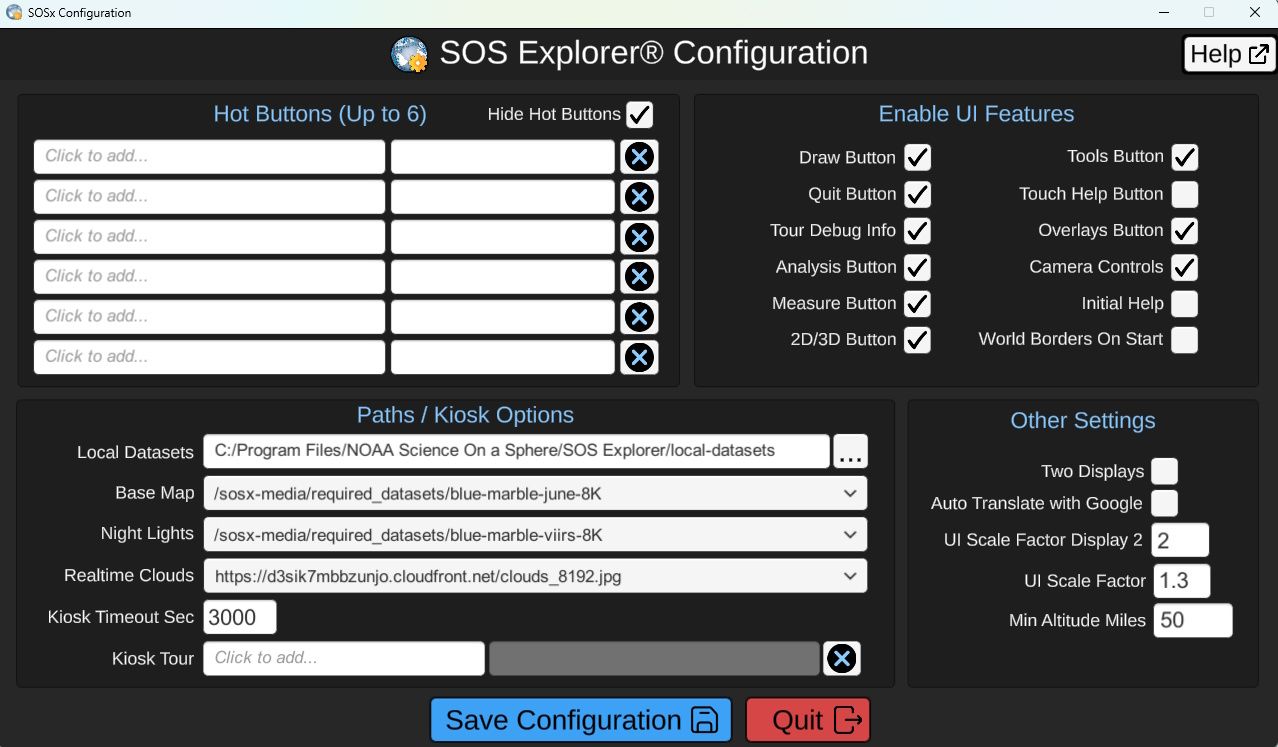Uncheck Quit Button checkbox

pyautogui.click(x=917, y=194)
